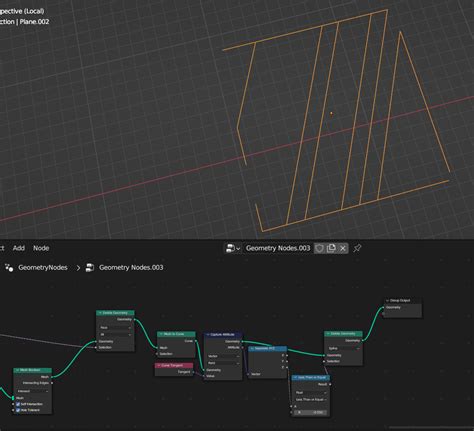Image resolution: width=474 pixels, height=431 pixels.
Task: Click the Attribute output socket on Capture Attribute
Action: point(242,347)
